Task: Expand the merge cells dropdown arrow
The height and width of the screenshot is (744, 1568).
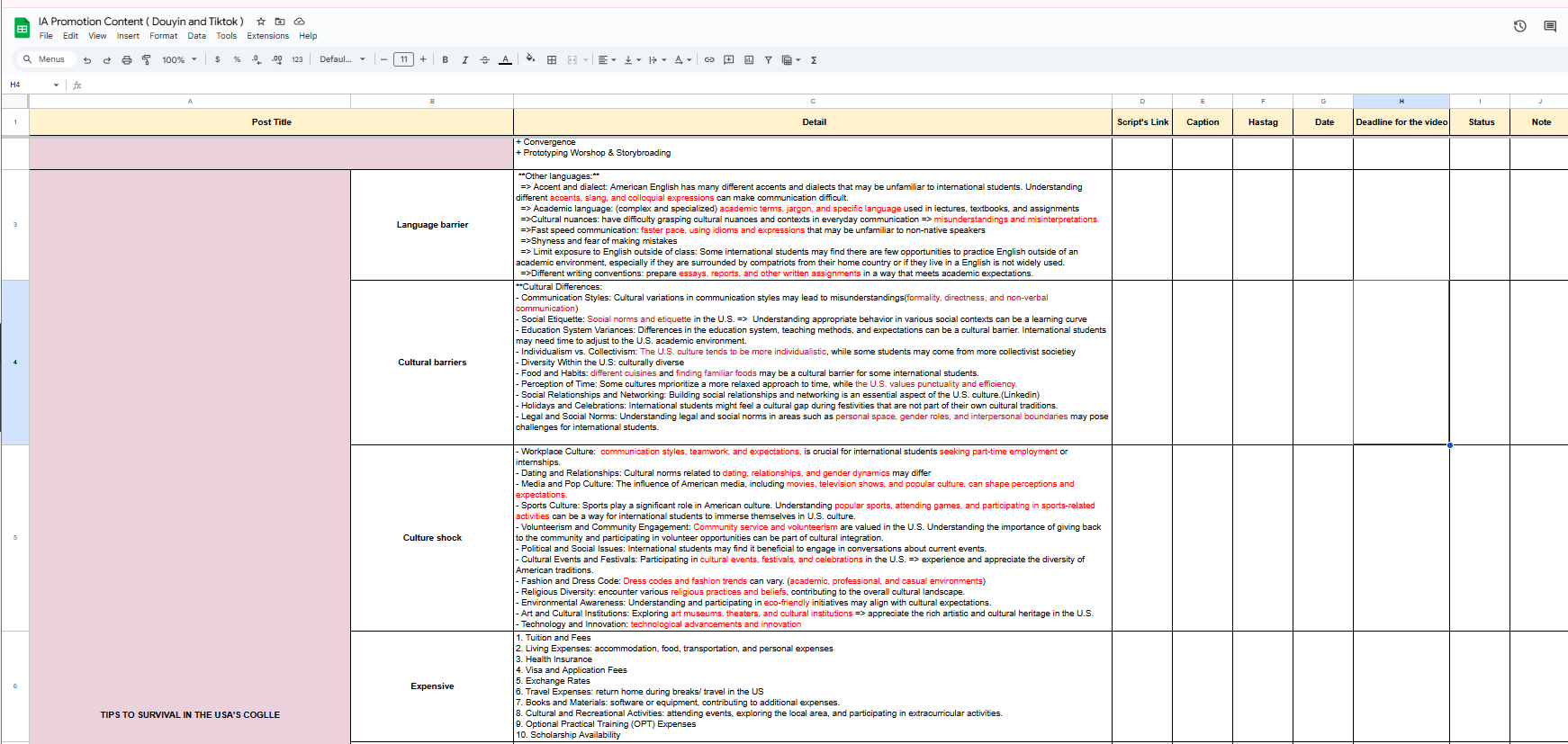Action: [x=585, y=60]
